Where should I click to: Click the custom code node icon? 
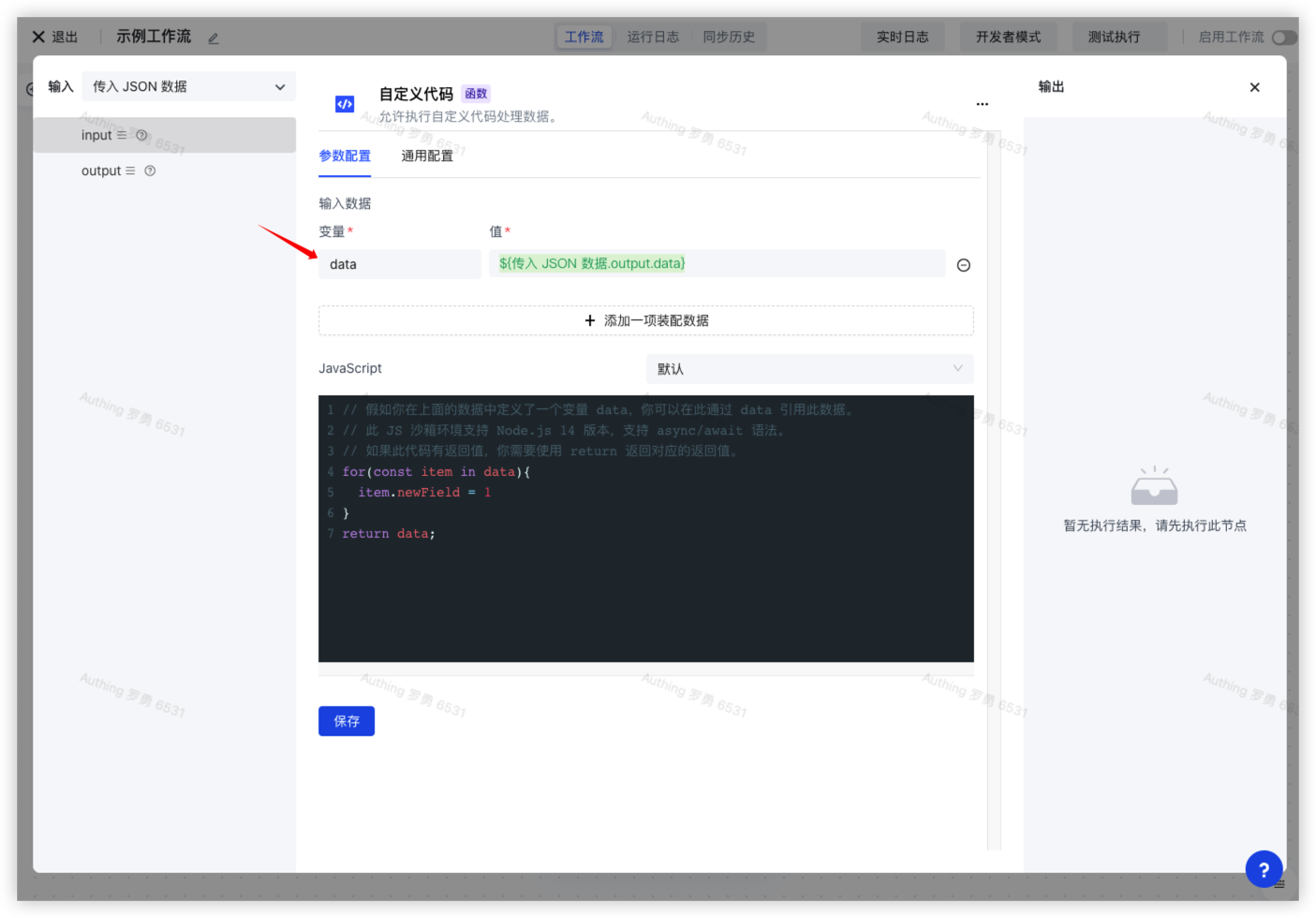point(345,104)
